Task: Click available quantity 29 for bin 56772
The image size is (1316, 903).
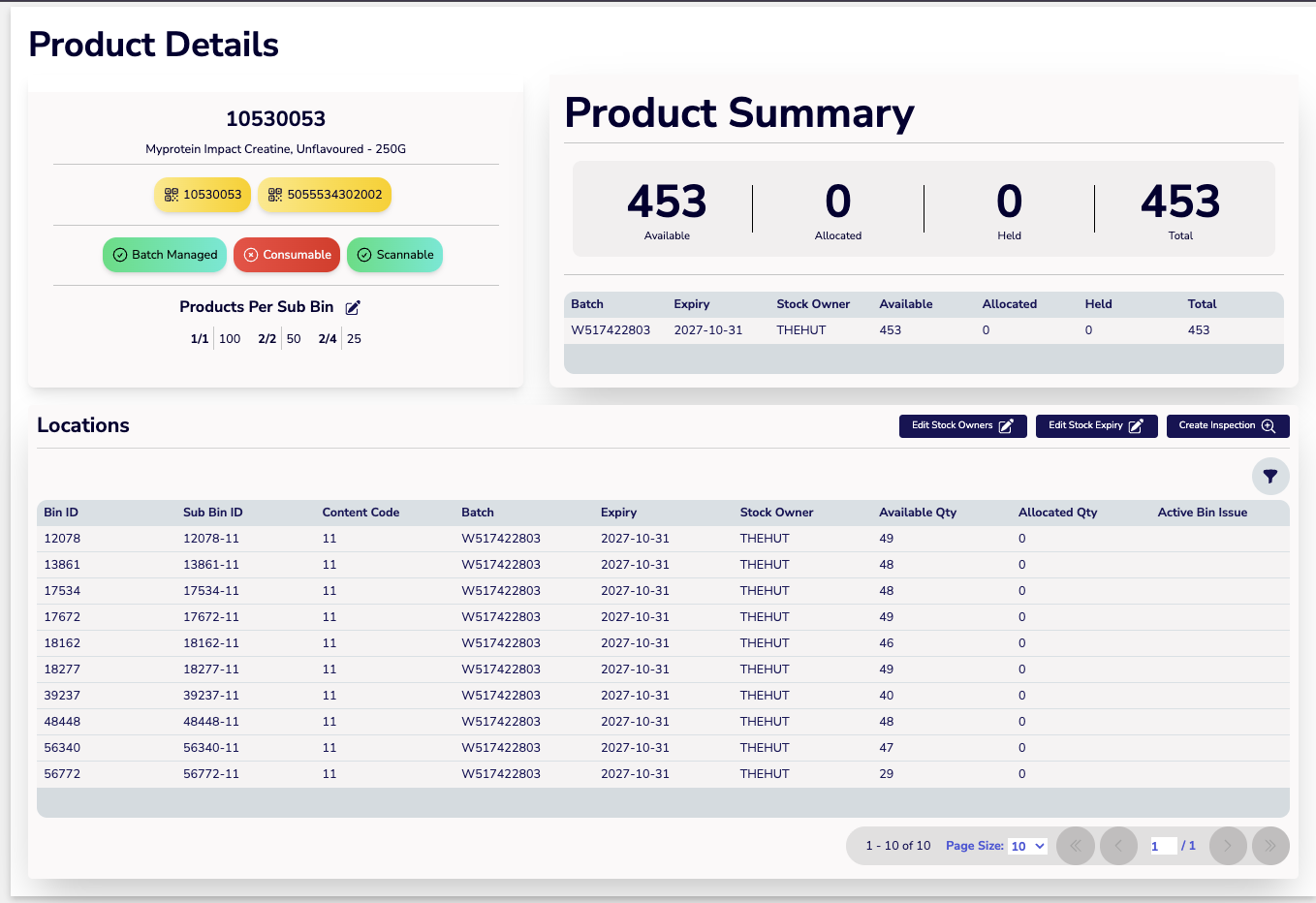Action: [x=887, y=774]
